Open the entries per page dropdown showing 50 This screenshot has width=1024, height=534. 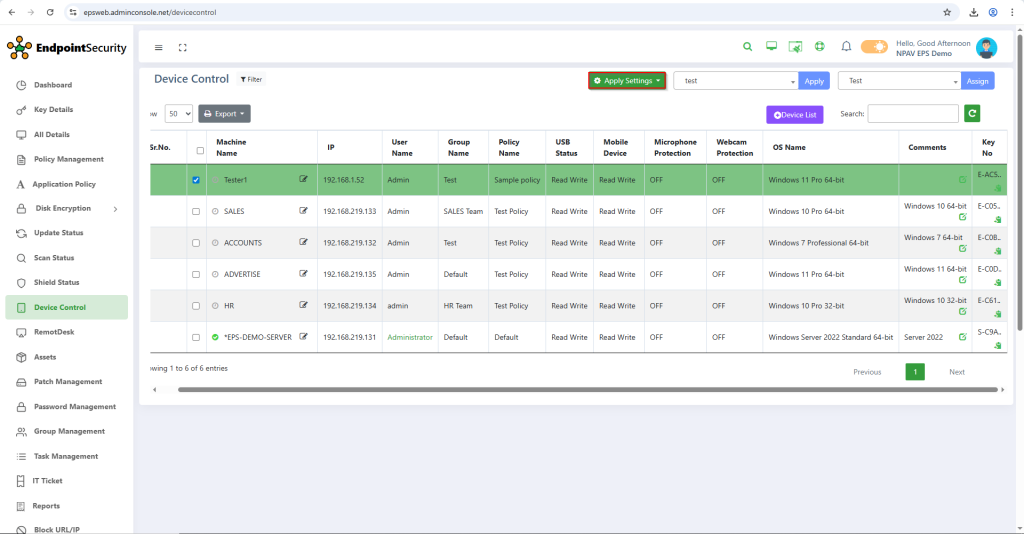[x=179, y=114]
